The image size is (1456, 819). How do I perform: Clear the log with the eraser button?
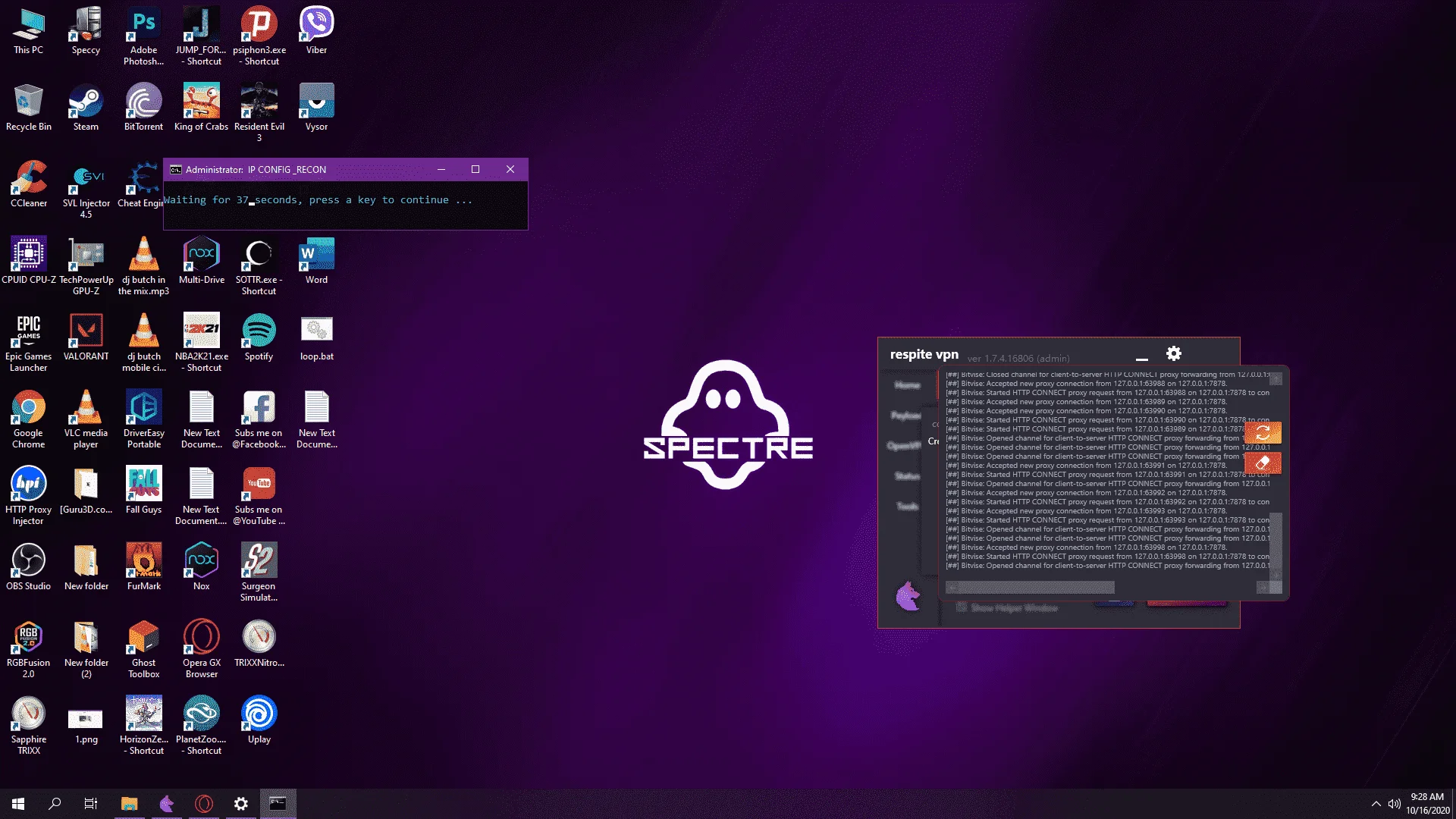[1263, 463]
